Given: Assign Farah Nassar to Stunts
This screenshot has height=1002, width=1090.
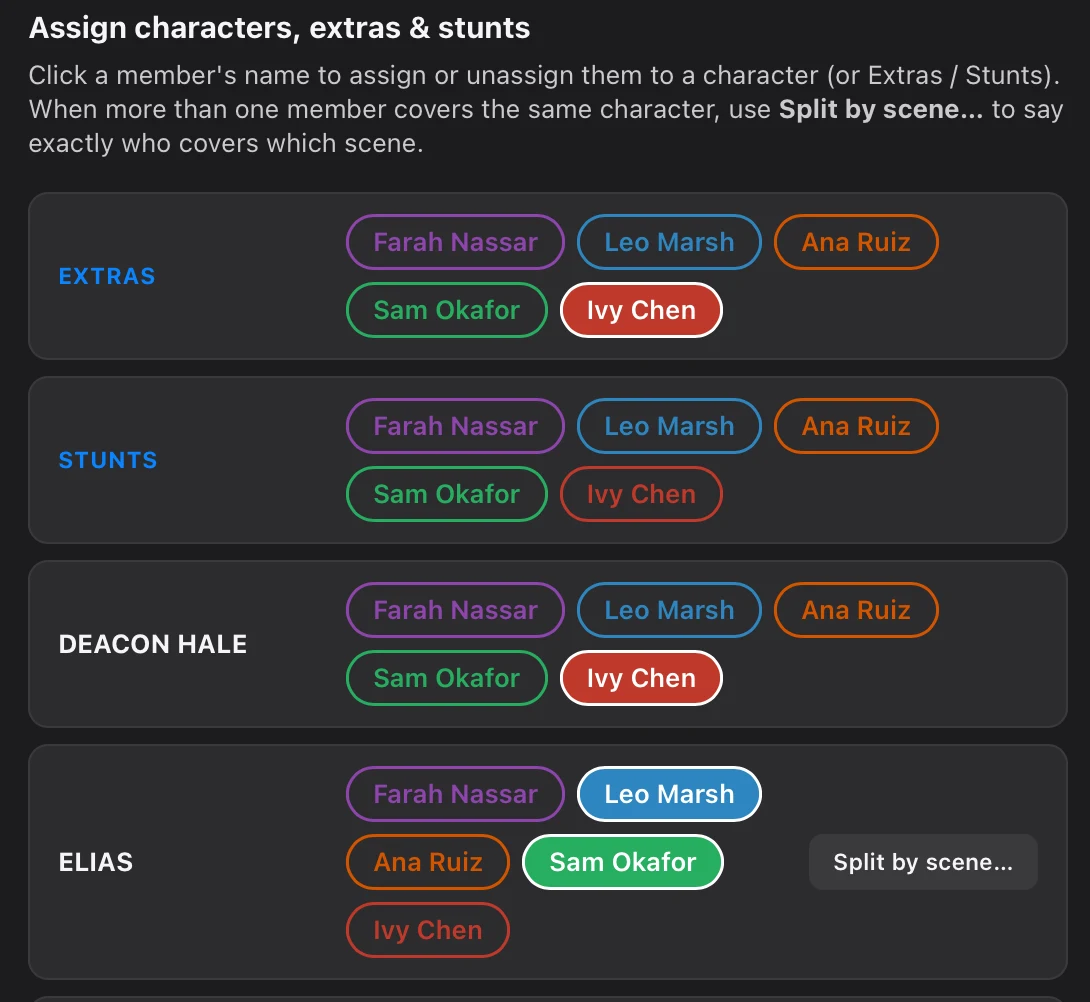Looking at the screenshot, I should (x=455, y=426).
